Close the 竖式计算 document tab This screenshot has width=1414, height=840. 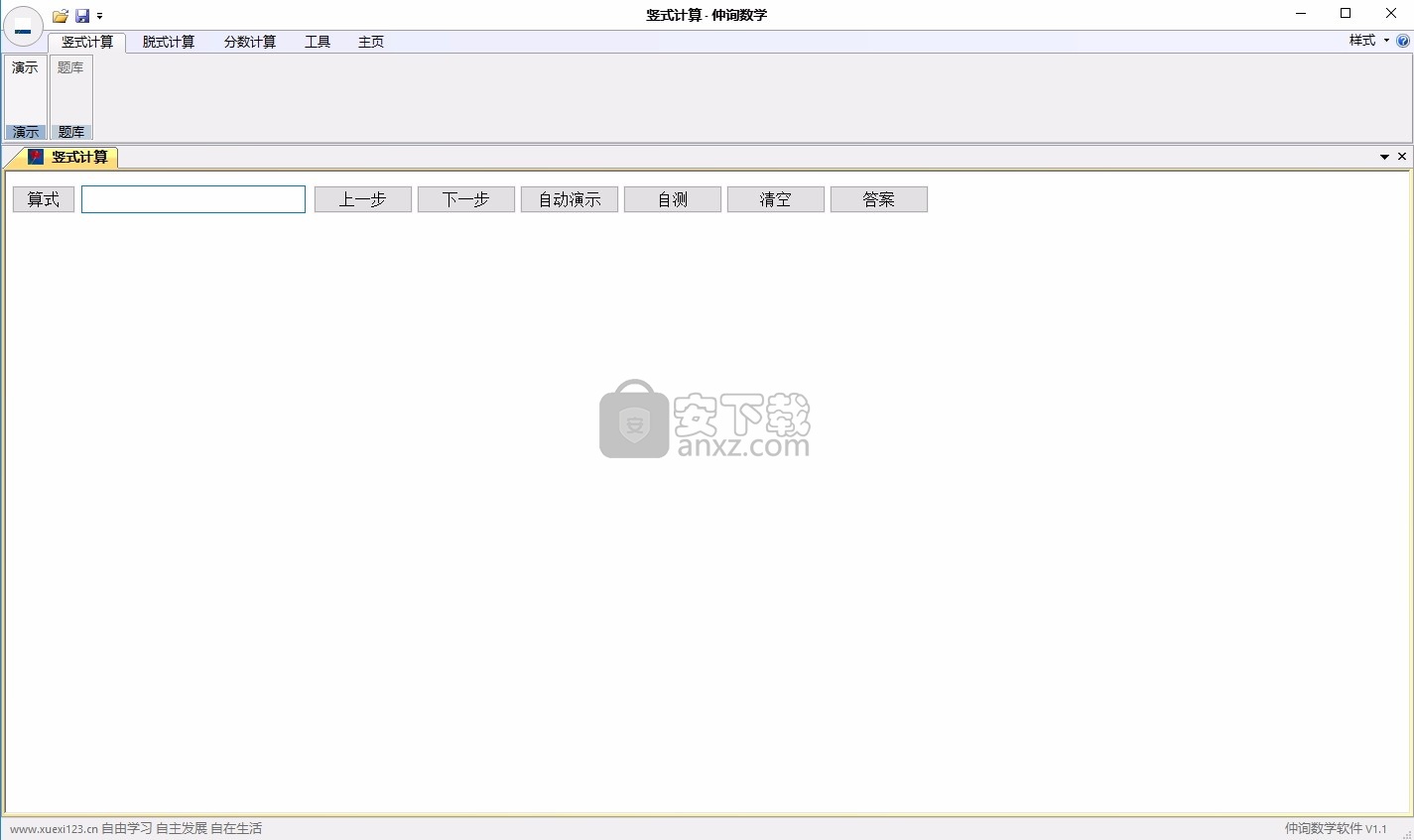coord(1402,157)
